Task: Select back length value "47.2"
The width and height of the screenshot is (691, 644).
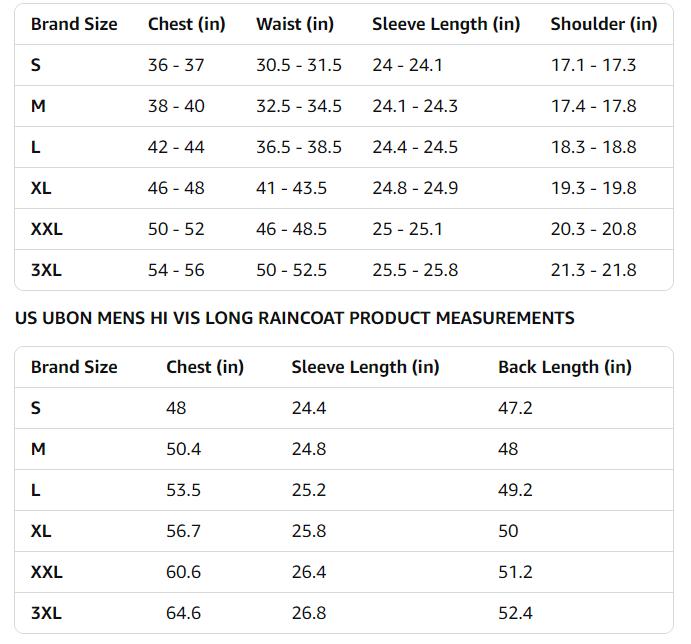Action: click(x=515, y=408)
